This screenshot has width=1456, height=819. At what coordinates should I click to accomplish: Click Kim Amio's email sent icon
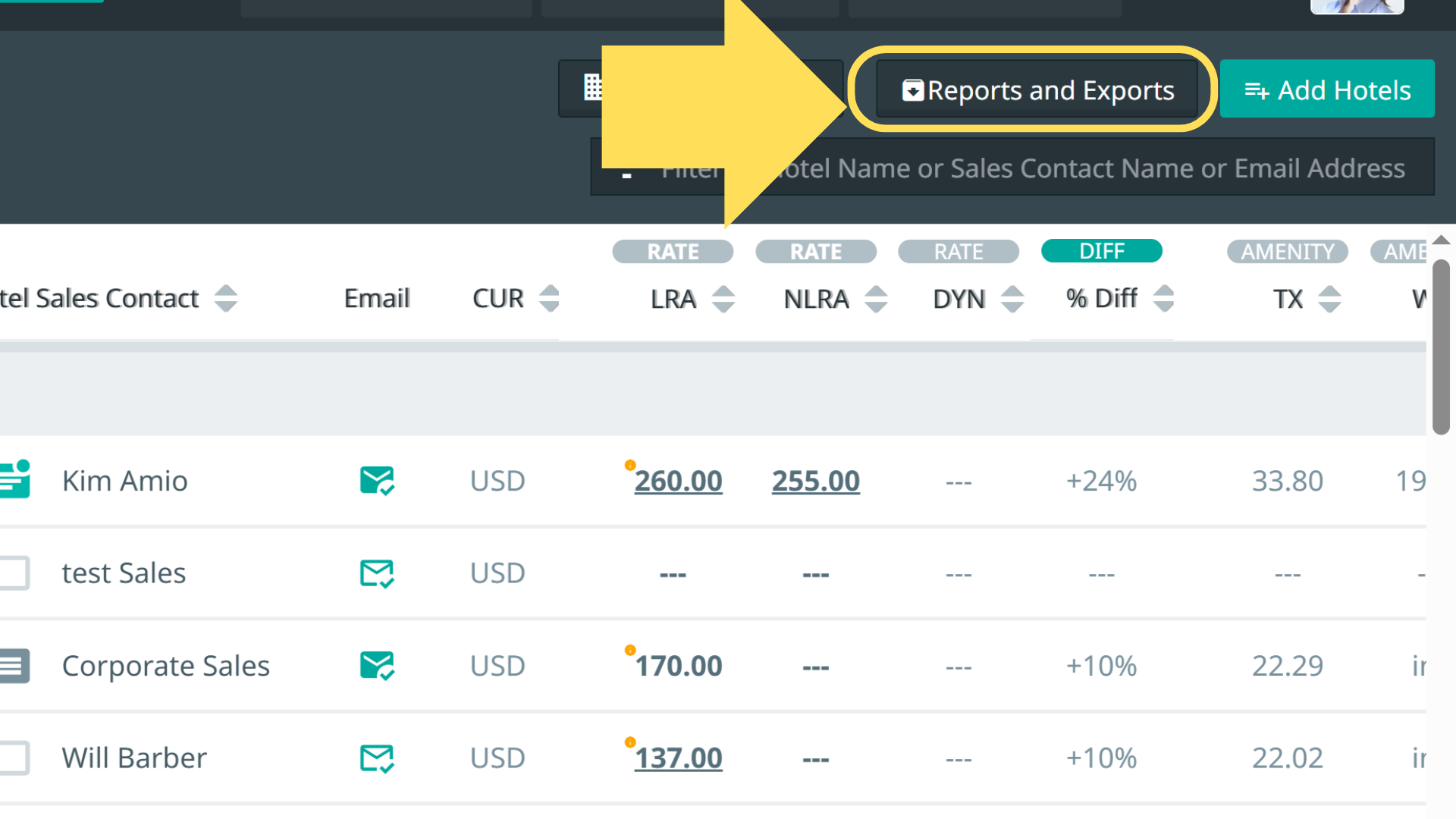(376, 481)
